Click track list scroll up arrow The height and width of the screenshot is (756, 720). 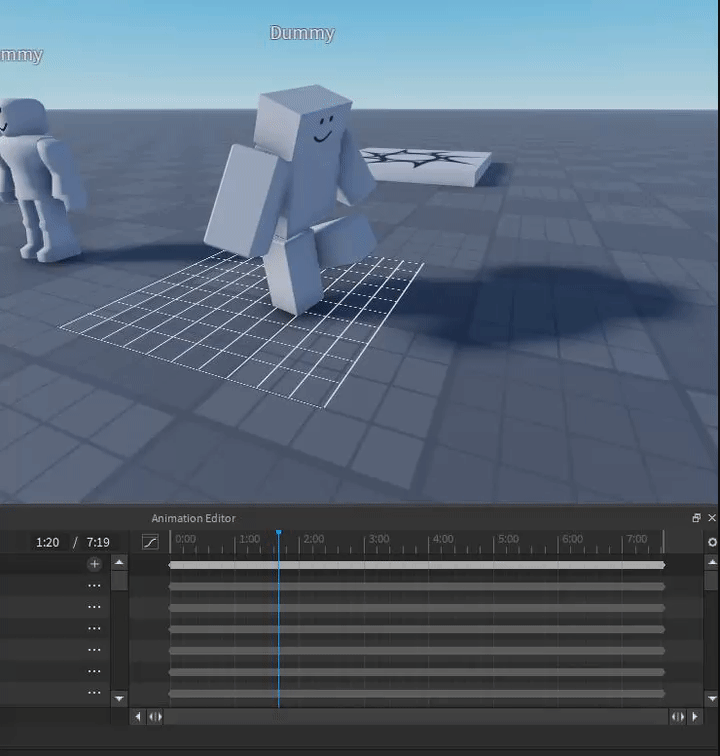pos(119,563)
